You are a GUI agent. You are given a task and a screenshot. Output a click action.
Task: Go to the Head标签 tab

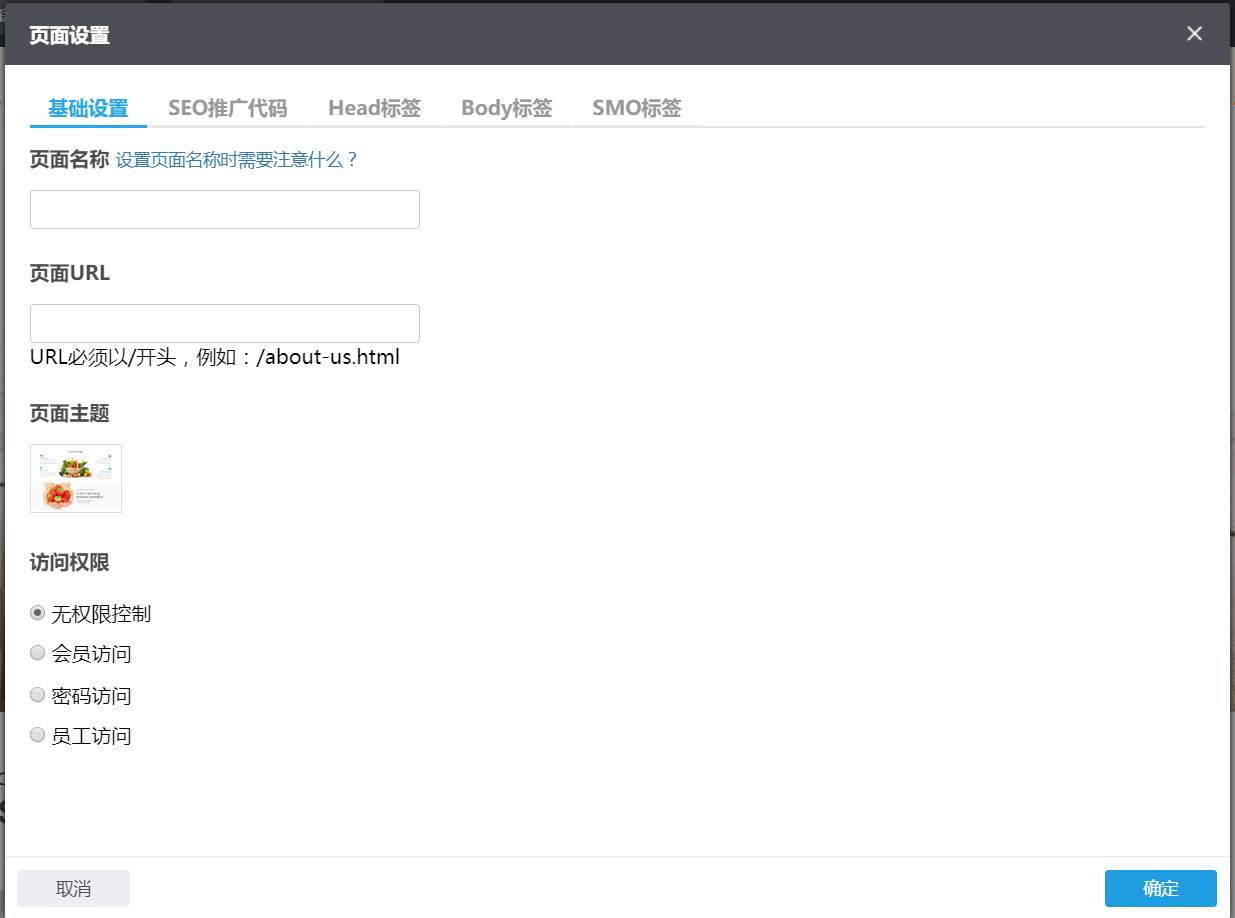tap(374, 108)
